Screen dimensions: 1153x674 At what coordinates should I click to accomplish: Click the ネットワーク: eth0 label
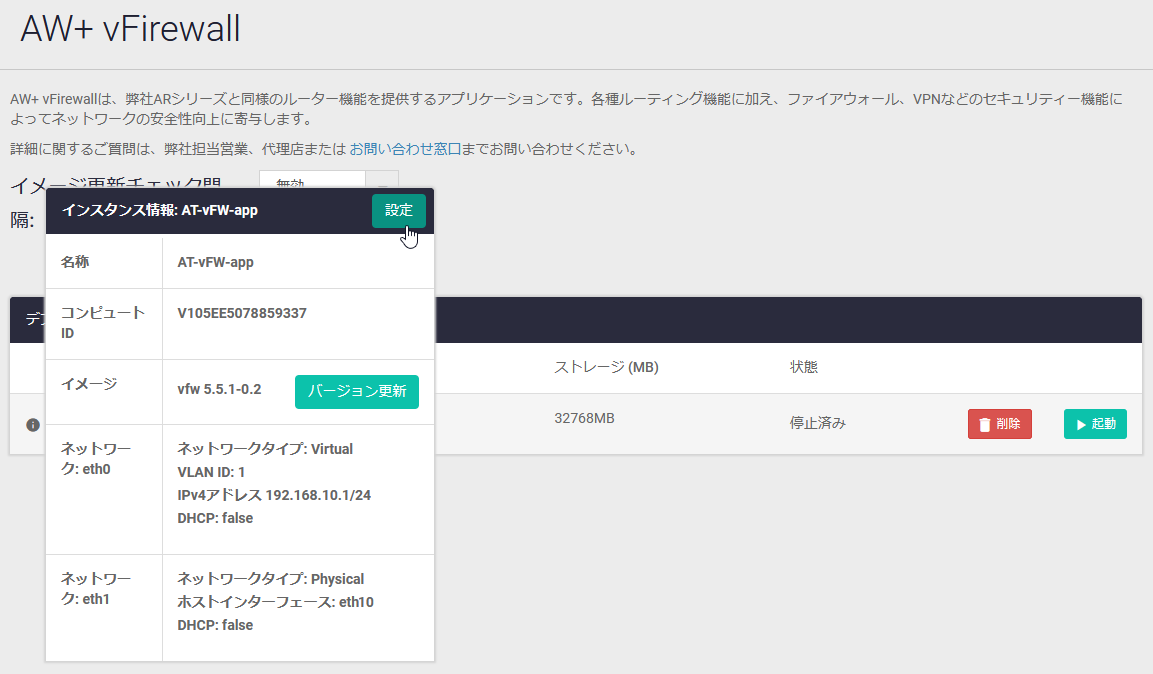96,459
